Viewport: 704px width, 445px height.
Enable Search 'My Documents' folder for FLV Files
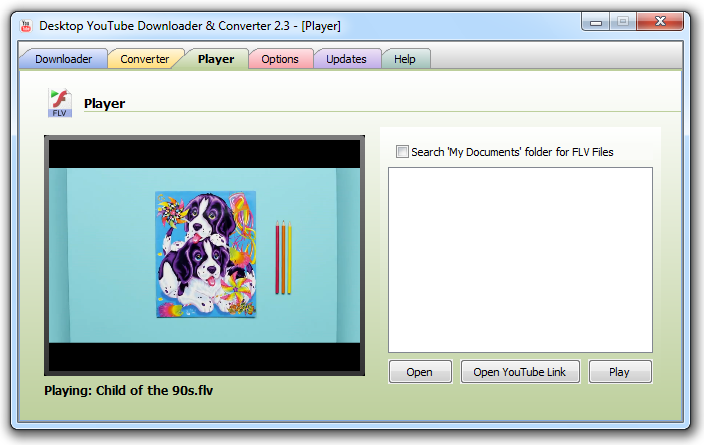point(402,152)
